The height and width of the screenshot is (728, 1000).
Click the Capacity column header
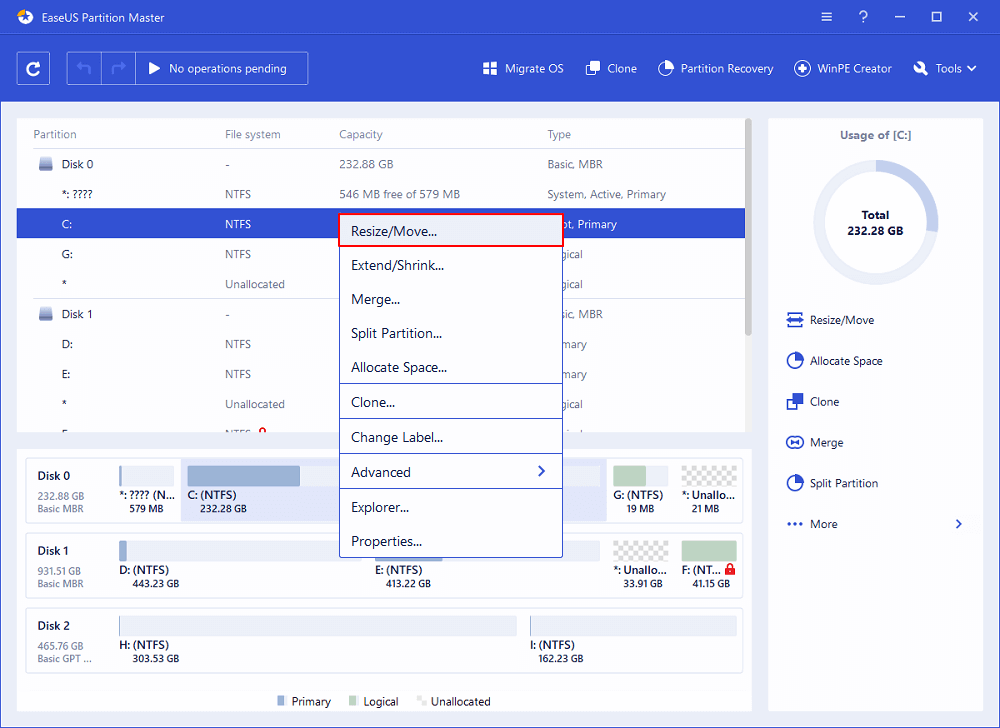361,135
